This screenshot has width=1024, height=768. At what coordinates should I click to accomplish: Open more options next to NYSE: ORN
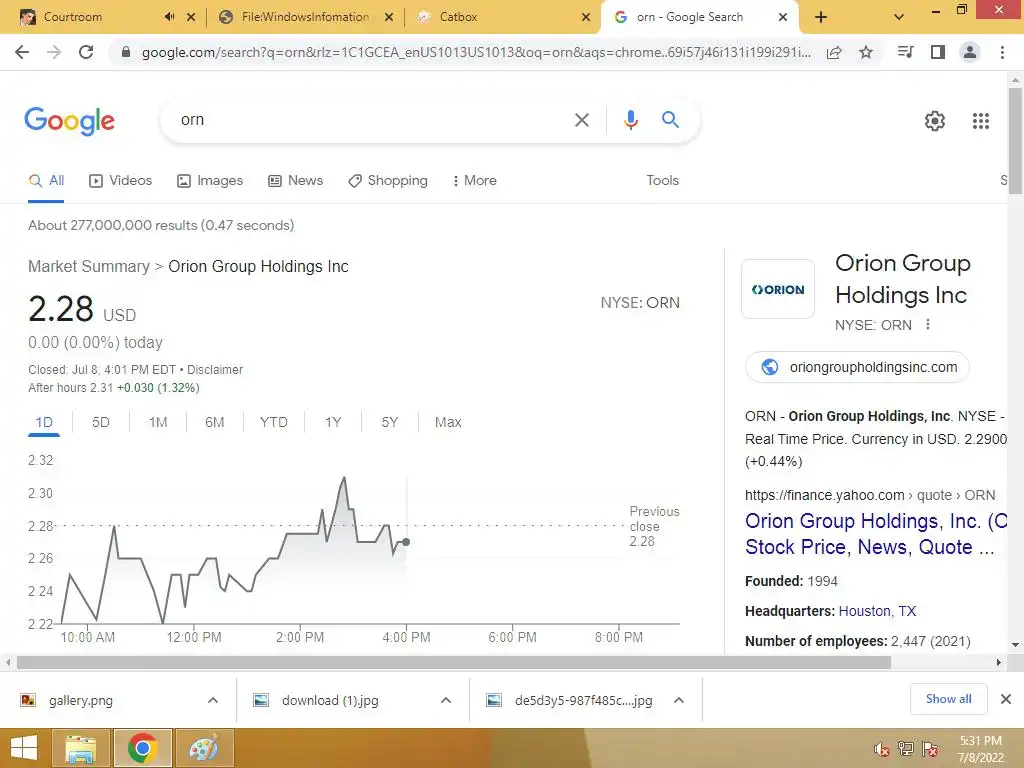(928, 325)
